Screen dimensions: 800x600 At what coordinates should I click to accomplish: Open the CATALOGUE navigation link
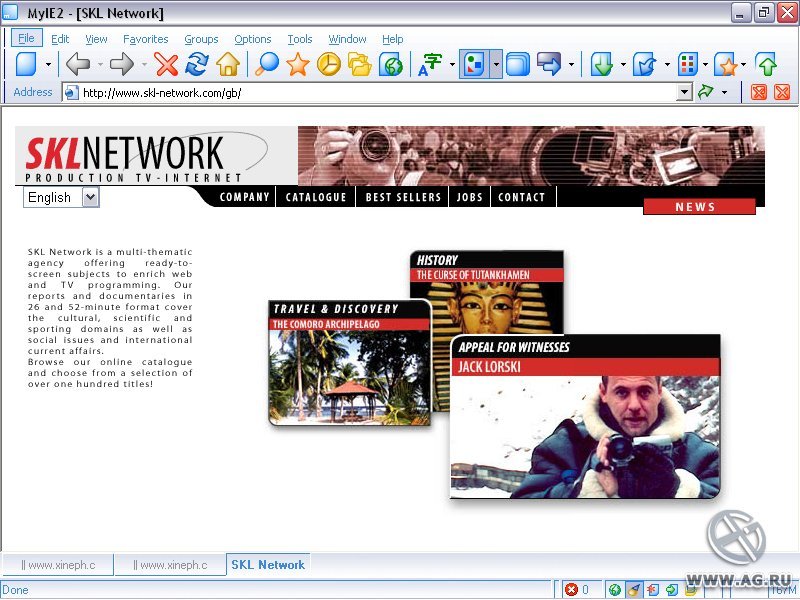tap(316, 197)
